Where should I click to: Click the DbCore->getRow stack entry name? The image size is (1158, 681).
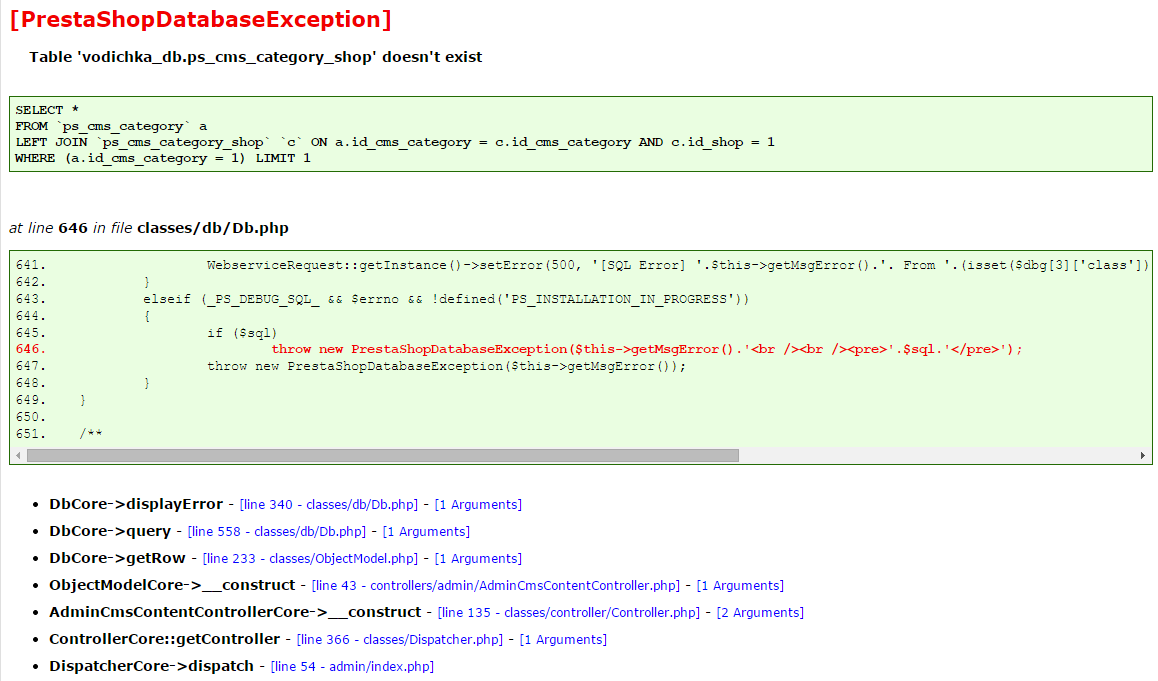(x=117, y=558)
